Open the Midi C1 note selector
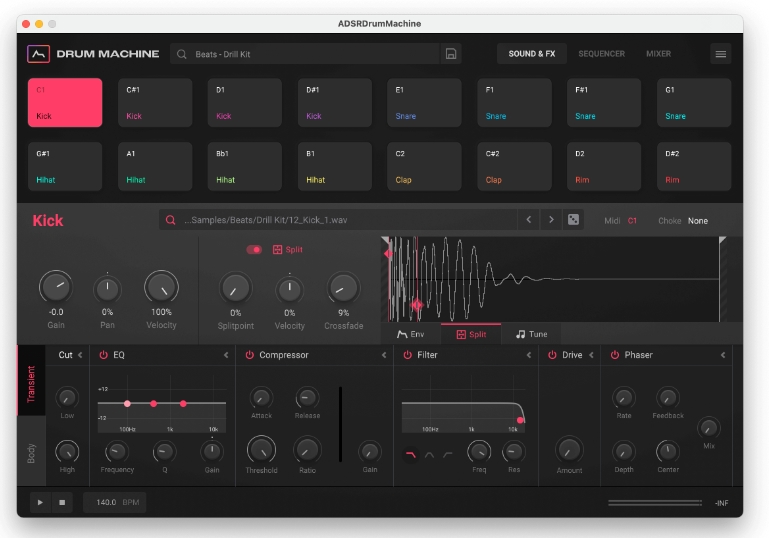 point(632,221)
